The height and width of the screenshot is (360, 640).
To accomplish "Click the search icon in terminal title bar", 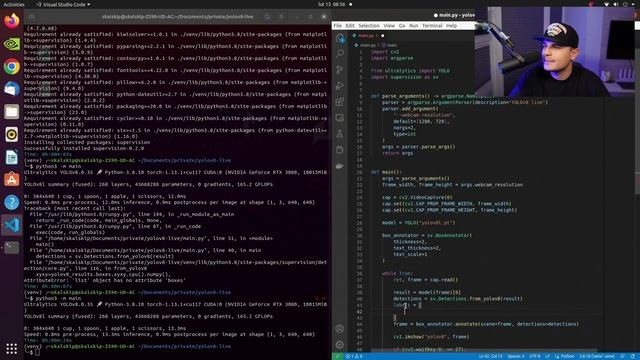I will coord(267,17).
